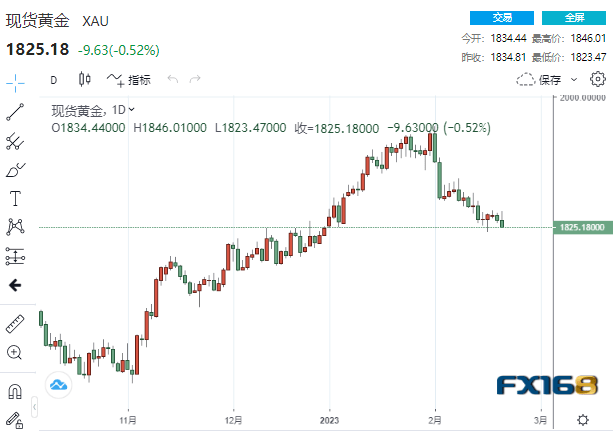Screen dimensions: 616x434
Task: Select the trend line drawing tool
Action: 15,112
